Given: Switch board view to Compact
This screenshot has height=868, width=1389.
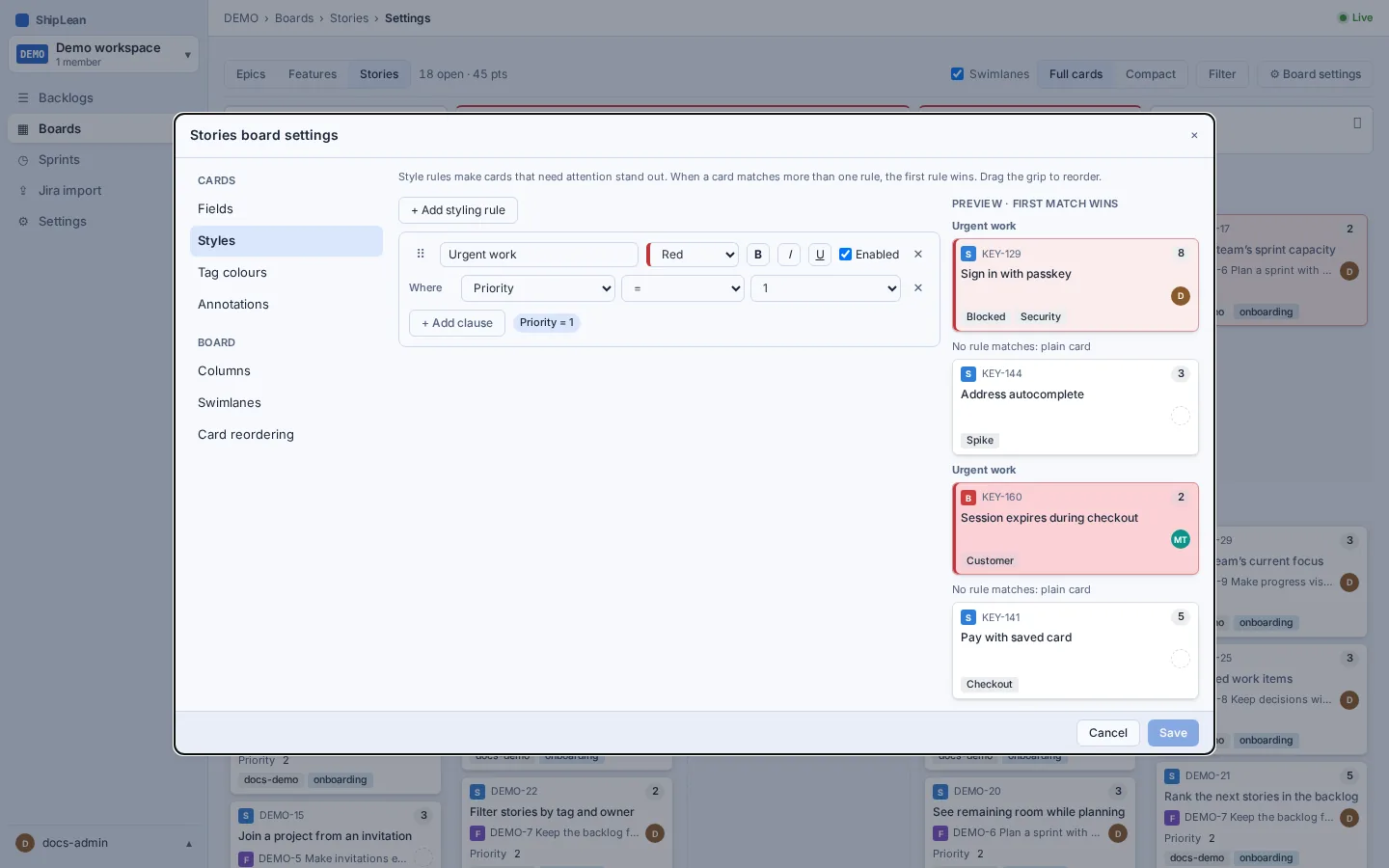Looking at the screenshot, I should (x=1151, y=74).
